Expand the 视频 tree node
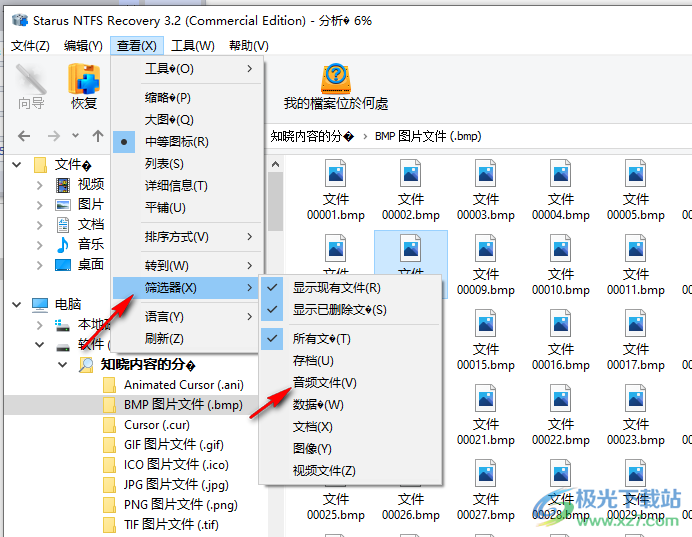The width and height of the screenshot is (692, 537). tap(39, 185)
